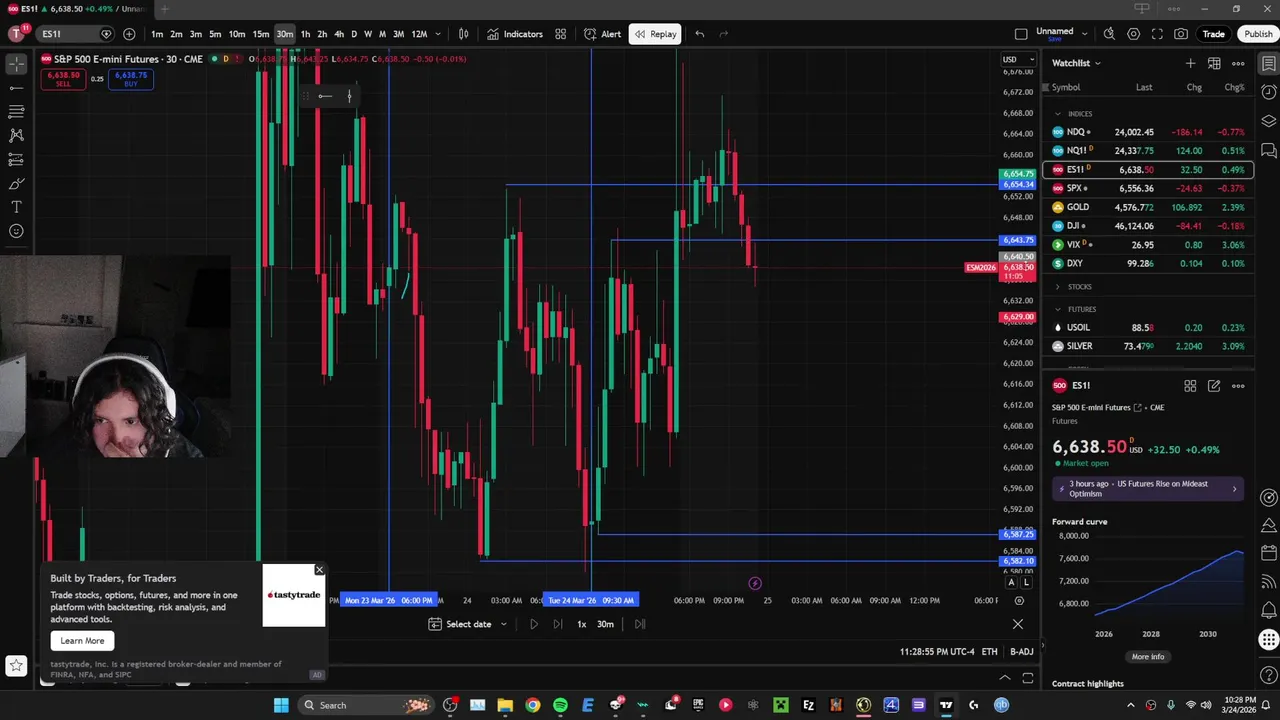Select the D daily timeframe
The width and height of the screenshot is (1280, 720).
[353, 34]
